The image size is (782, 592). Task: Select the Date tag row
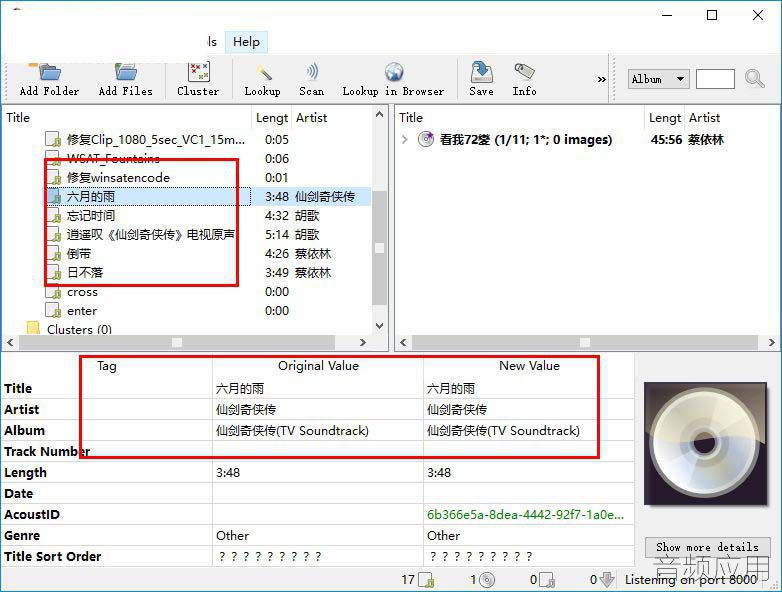(x=18, y=493)
